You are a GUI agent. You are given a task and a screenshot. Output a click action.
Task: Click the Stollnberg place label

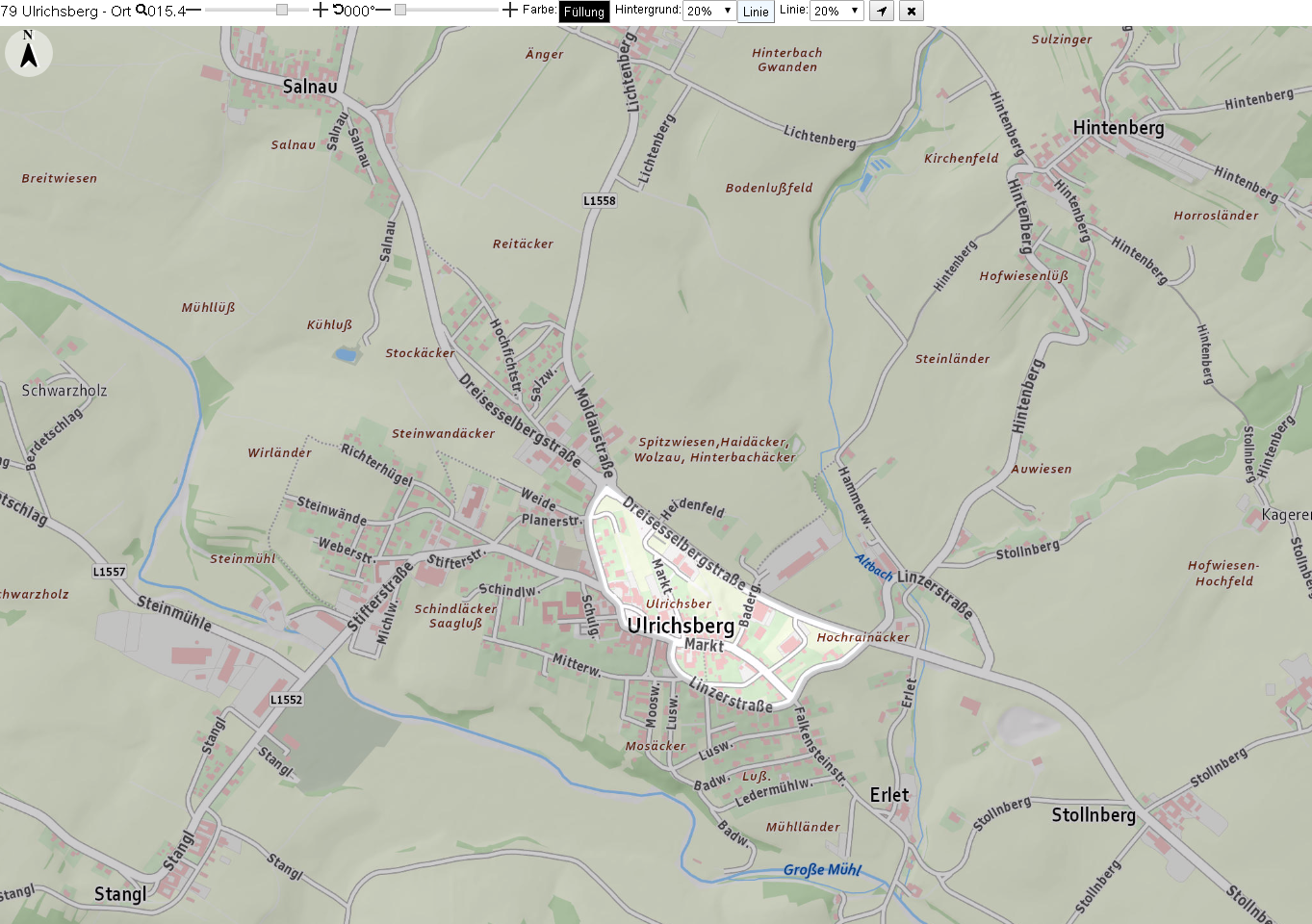click(x=1093, y=815)
